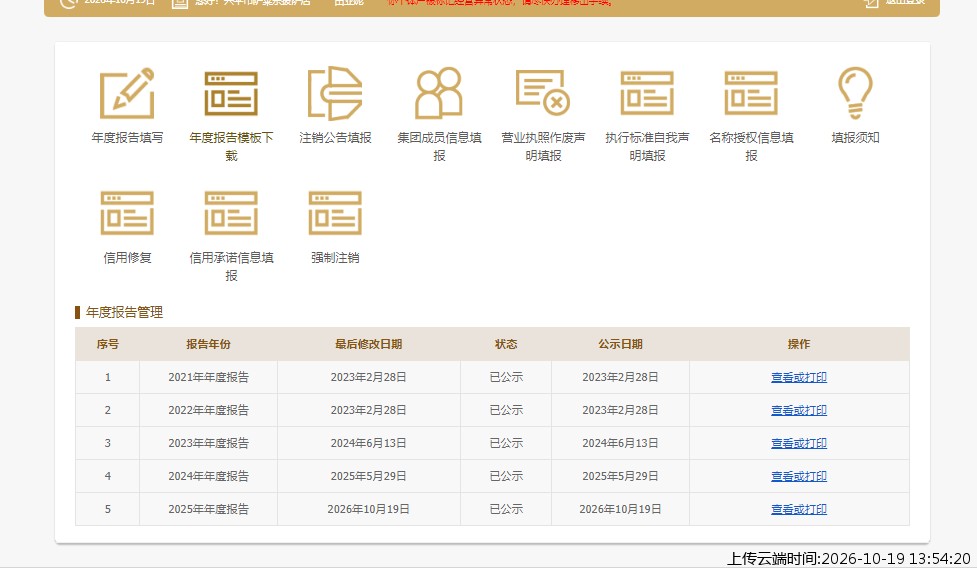Click 已公示 status in 2023 report row
Screen dimensions: 977x572
coord(506,443)
